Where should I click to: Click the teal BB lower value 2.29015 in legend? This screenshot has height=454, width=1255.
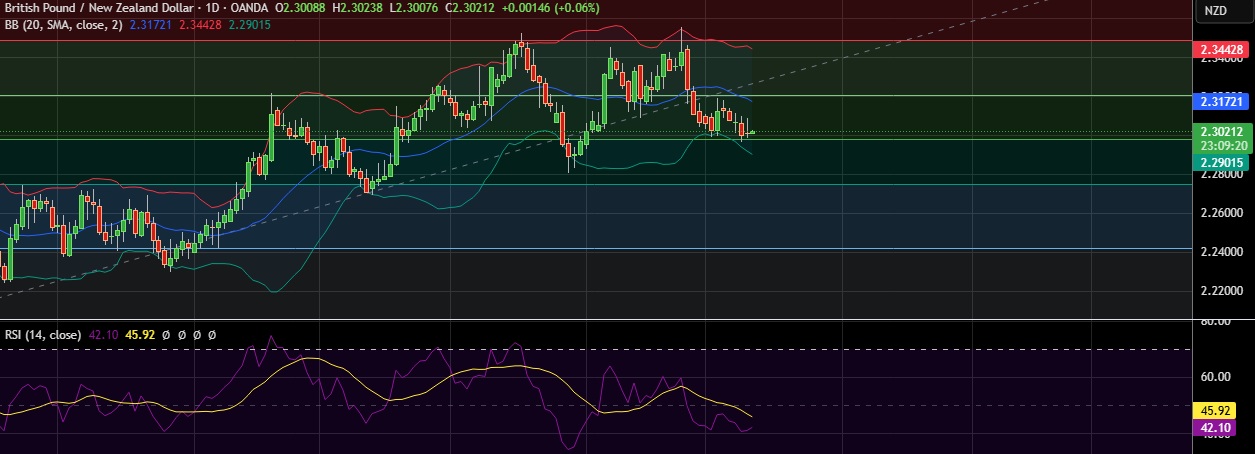pos(249,26)
